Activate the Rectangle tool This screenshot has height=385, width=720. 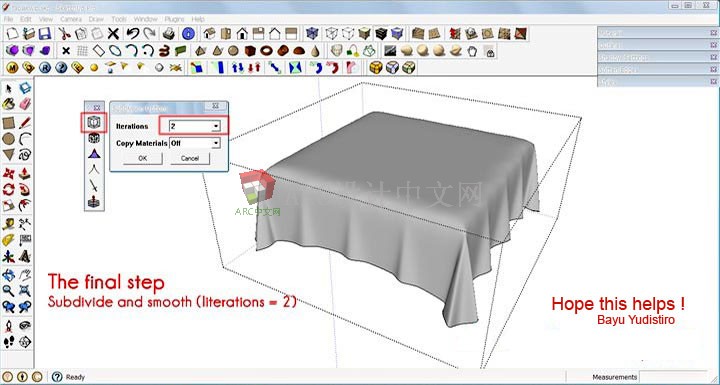point(9,123)
